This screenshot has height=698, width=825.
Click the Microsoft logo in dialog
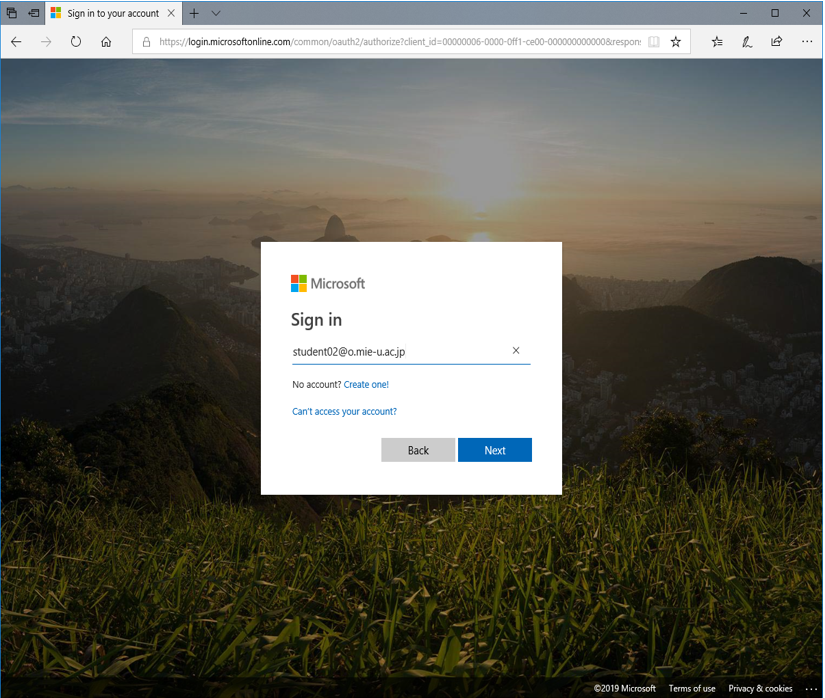pyautogui.click(x=328, y=284)
